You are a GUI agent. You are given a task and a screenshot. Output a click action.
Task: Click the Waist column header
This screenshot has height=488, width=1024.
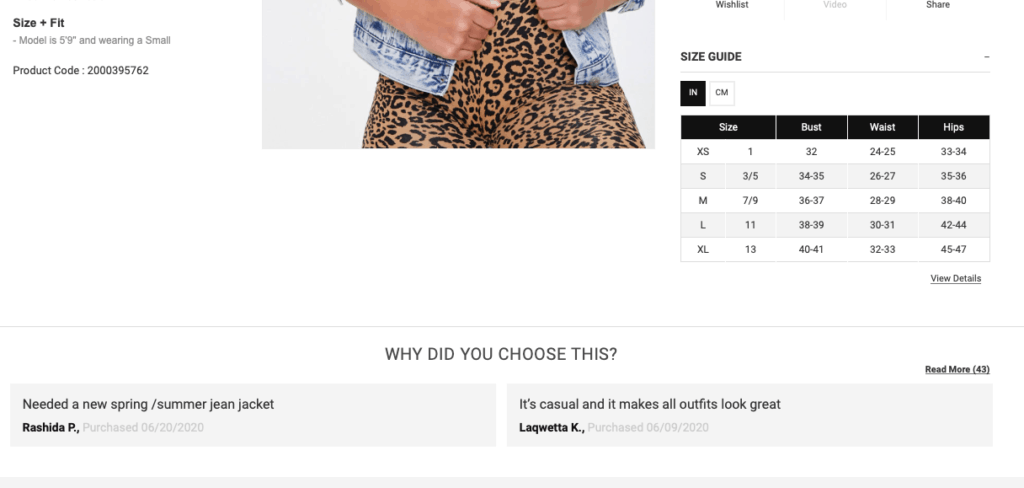point(882,127)
